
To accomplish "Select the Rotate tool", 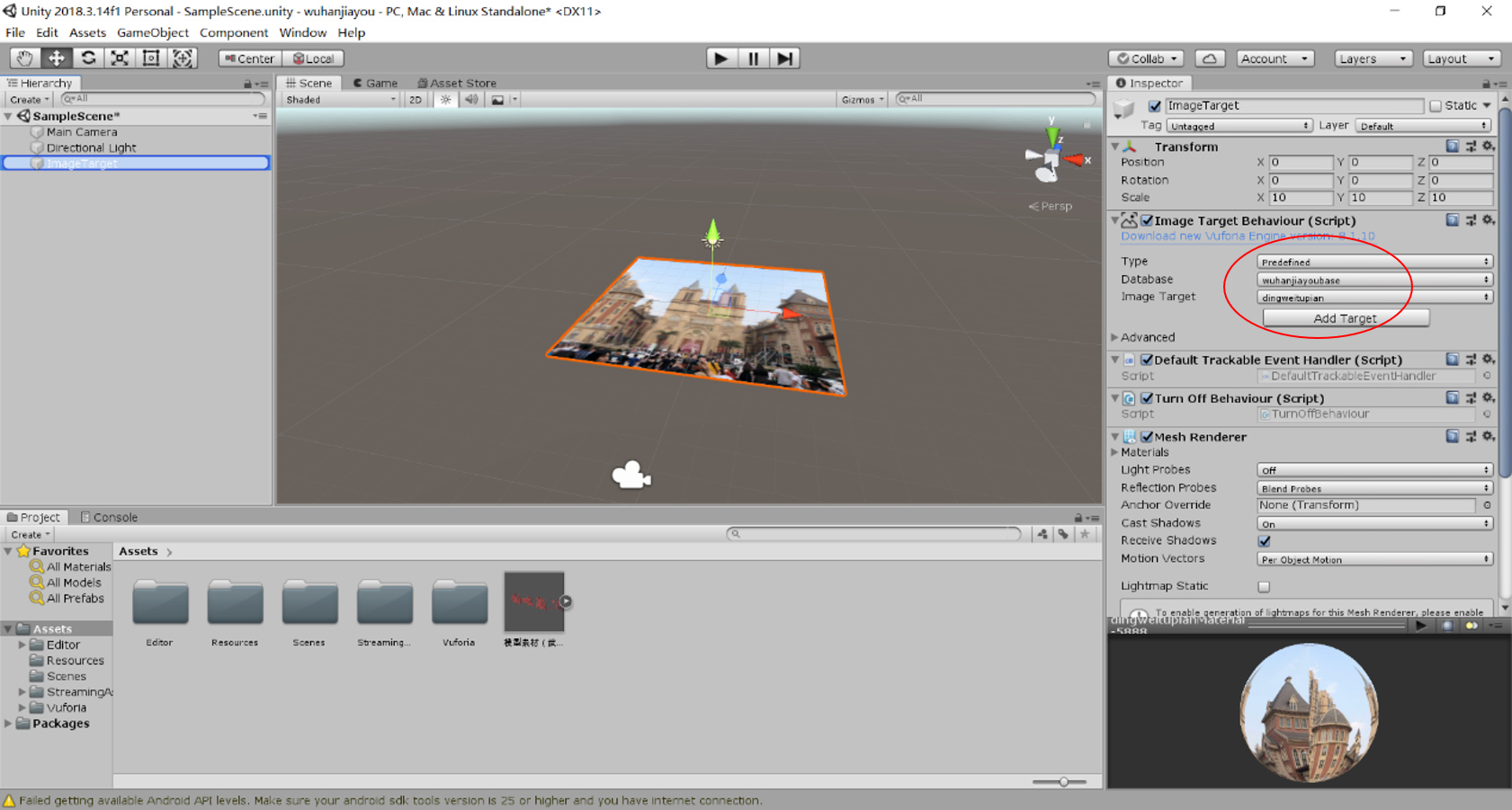I will [x=88, y=58].
